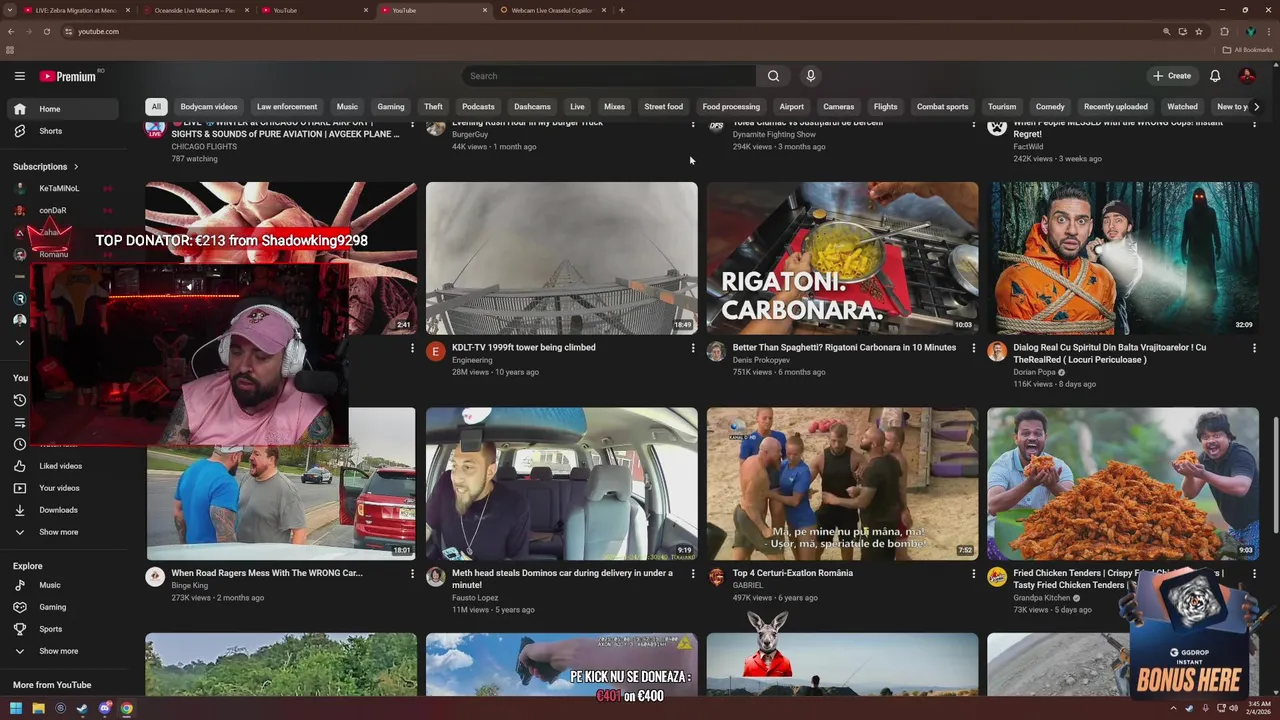Open File Explorer from the taskbar
The image size is (1280, 720).
coord(38,708)
